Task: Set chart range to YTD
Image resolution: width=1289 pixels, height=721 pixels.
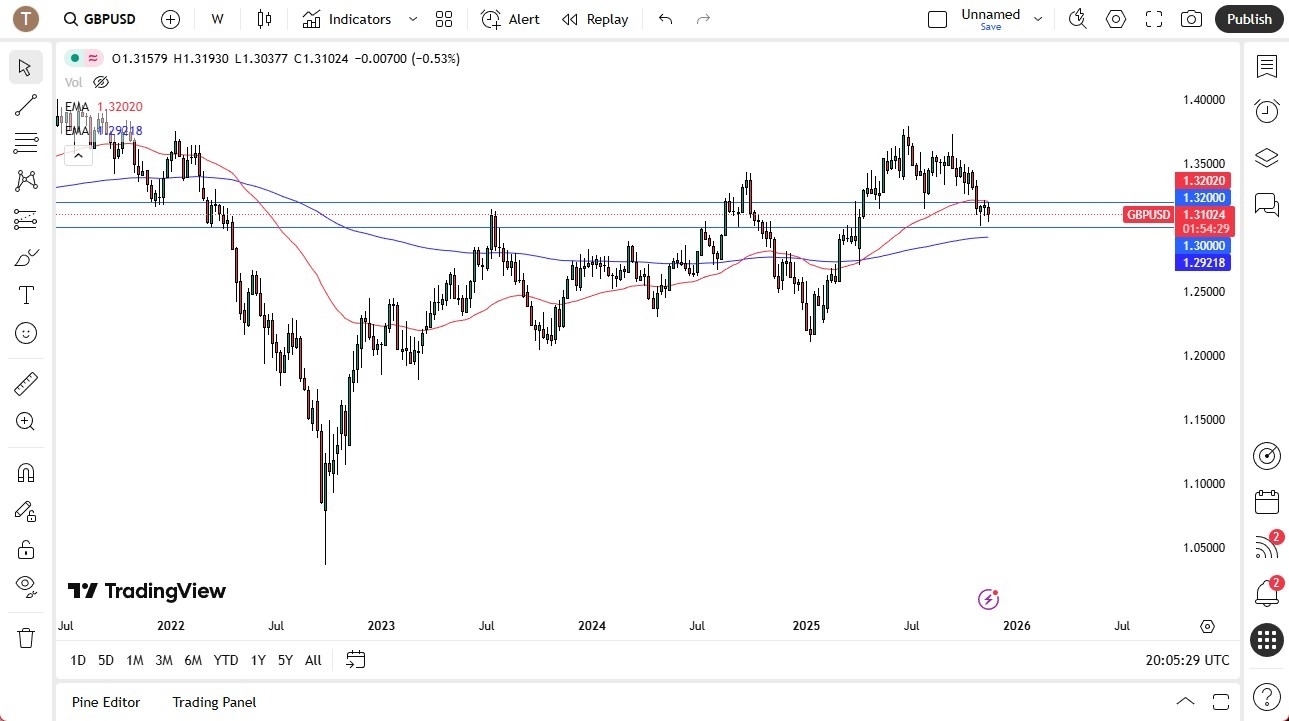Action: (x=226, y=660)
